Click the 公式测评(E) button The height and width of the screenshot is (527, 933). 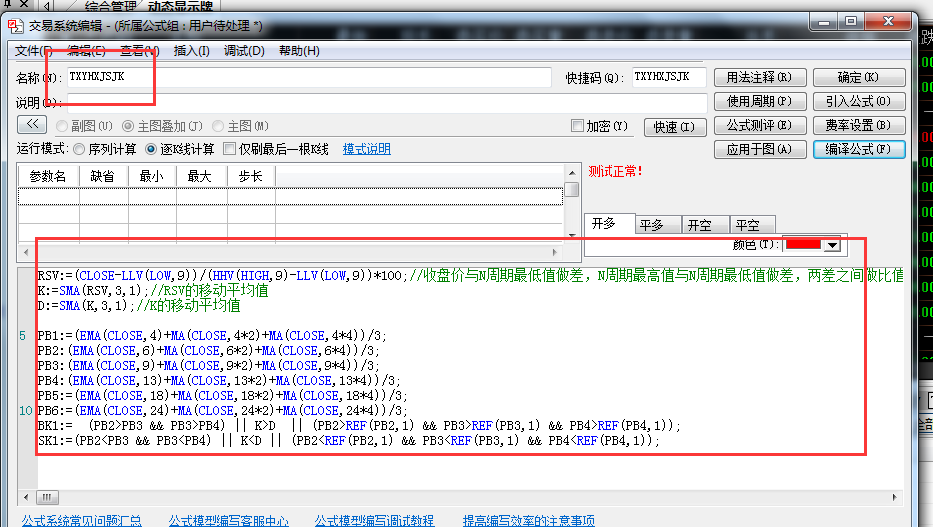pos(760,125)
